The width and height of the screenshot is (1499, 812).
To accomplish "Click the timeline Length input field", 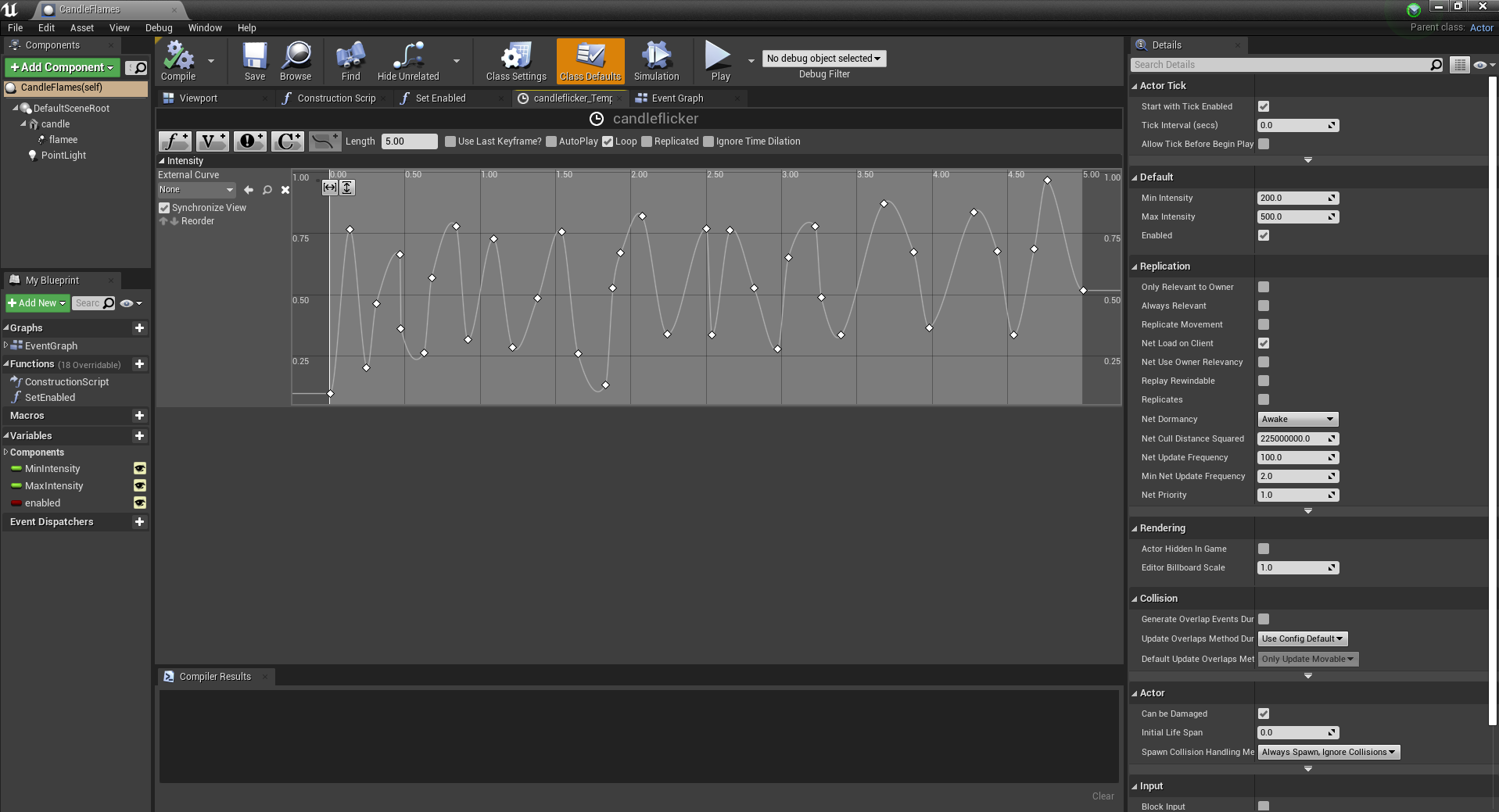I will tap(409, 141).
